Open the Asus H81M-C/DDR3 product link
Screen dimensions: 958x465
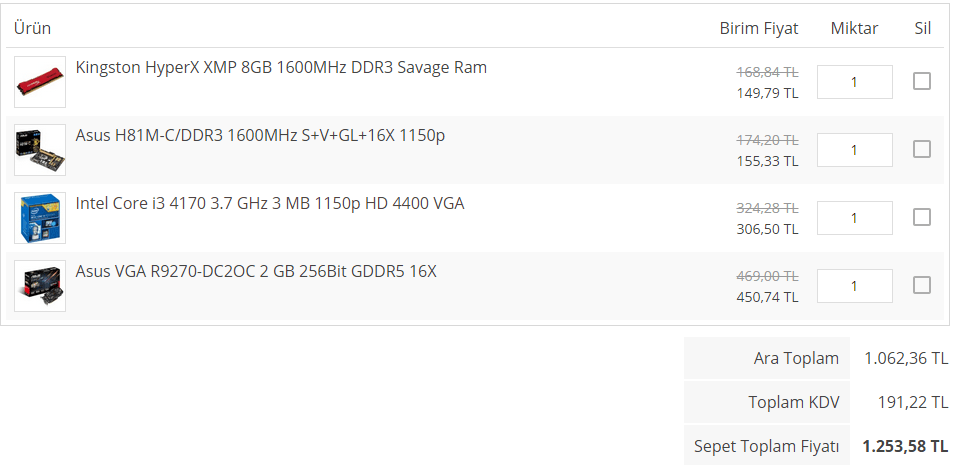pos(260,135)
